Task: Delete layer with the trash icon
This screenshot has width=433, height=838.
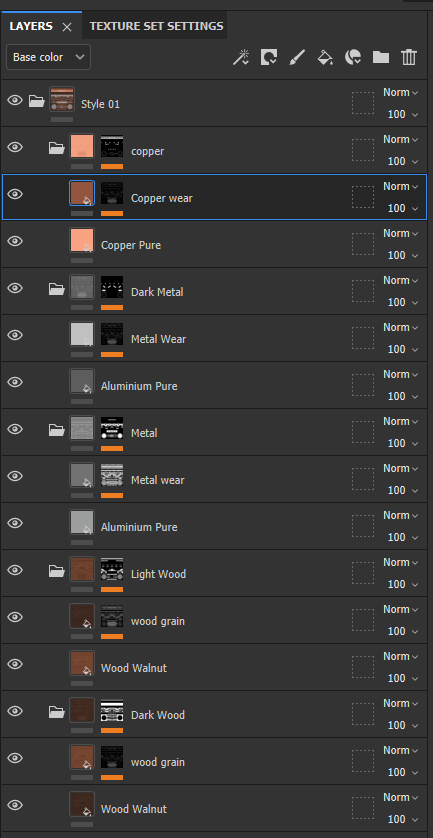Action: point(409,57)
